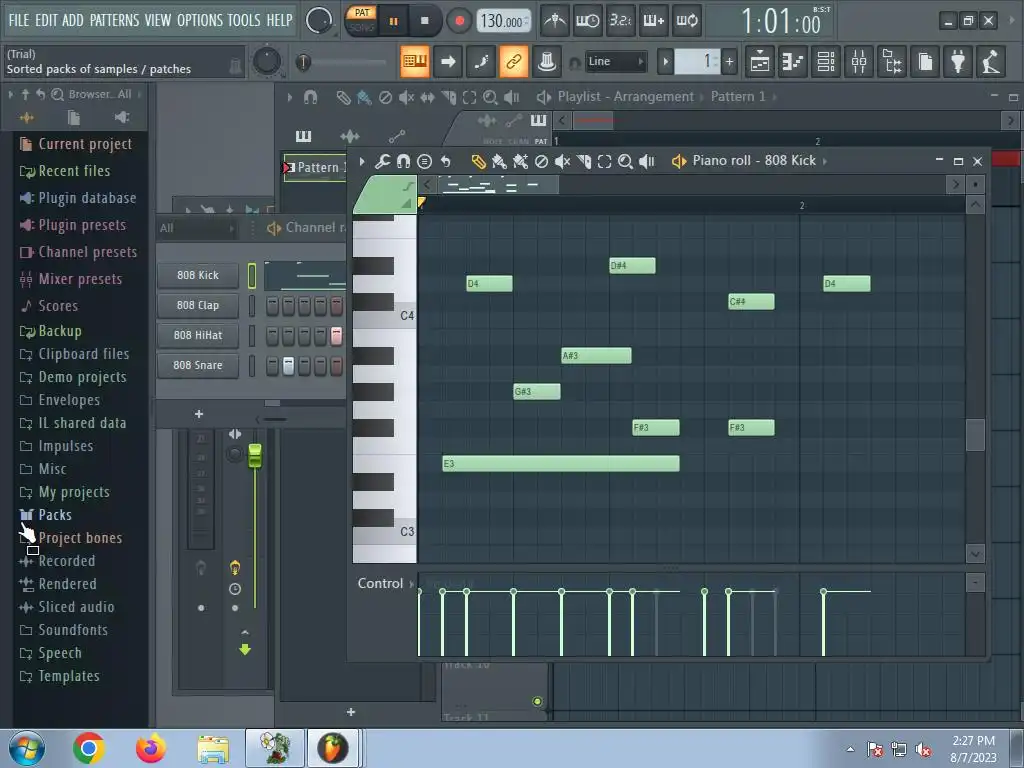Click the piano roll undo arrow icon
1024x768 pixels.
click(x=445, y=161)
